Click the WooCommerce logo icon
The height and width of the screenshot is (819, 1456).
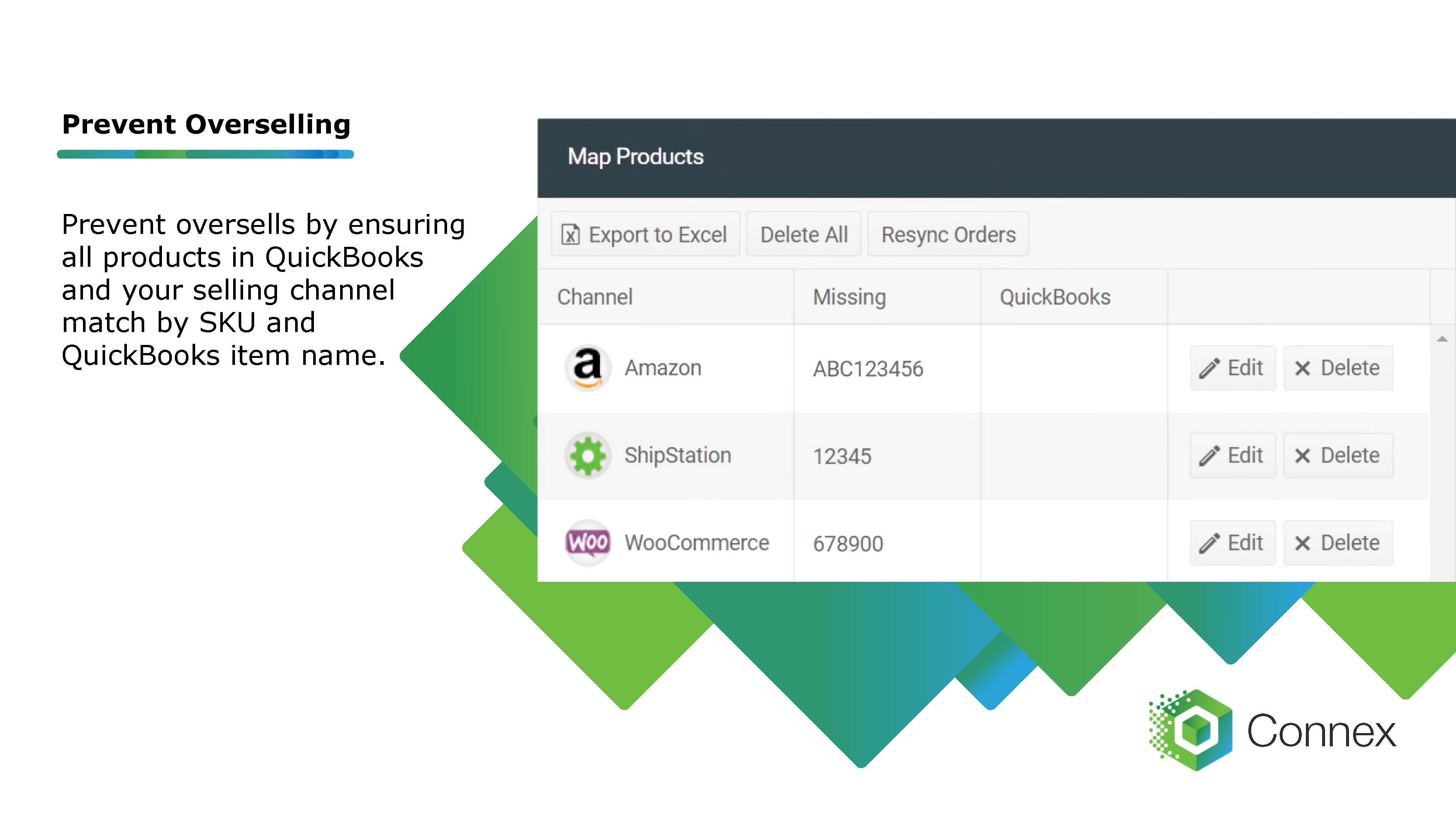[x=587, y=543]
